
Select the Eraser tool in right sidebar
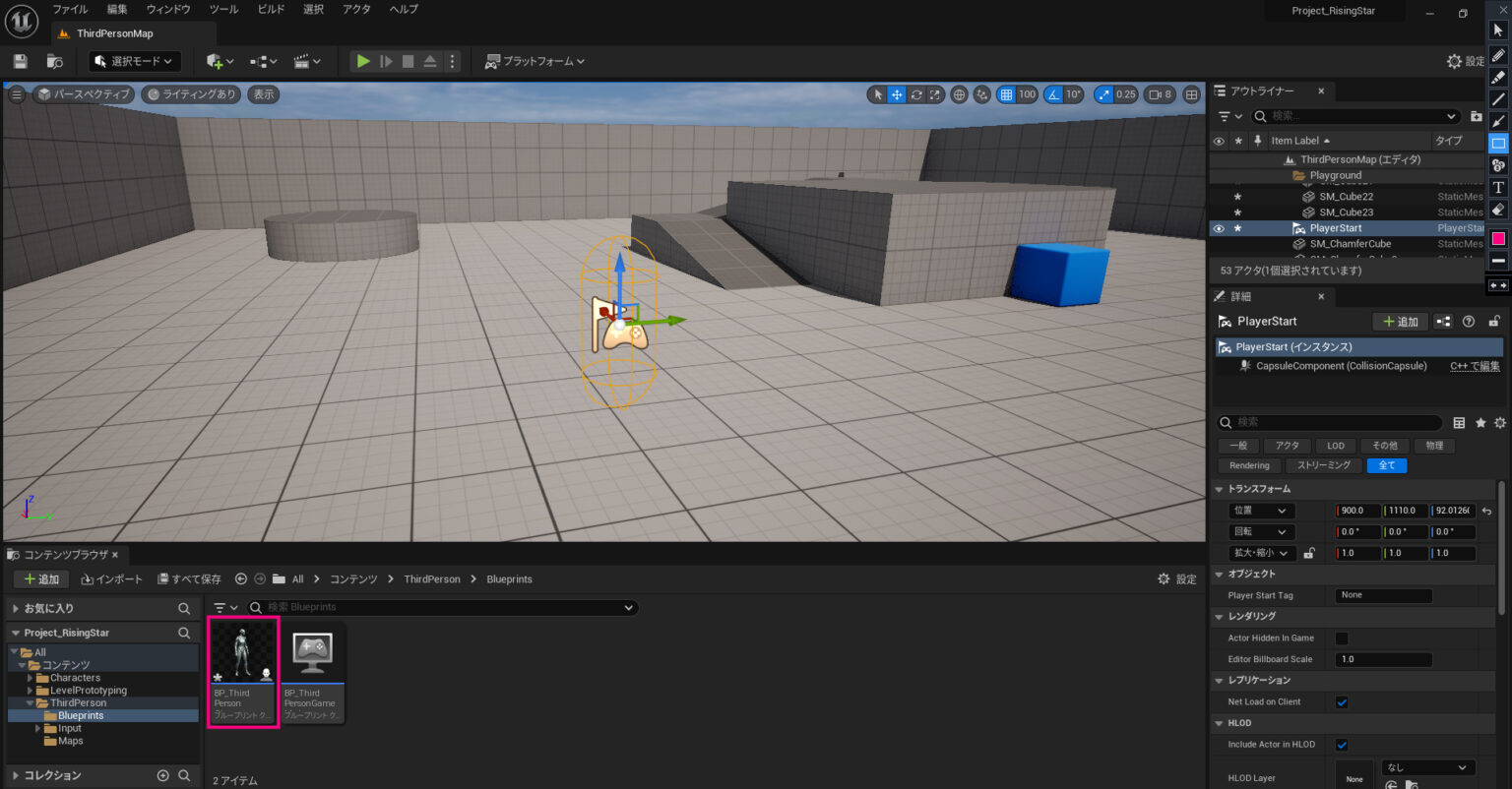point(1499,210)
